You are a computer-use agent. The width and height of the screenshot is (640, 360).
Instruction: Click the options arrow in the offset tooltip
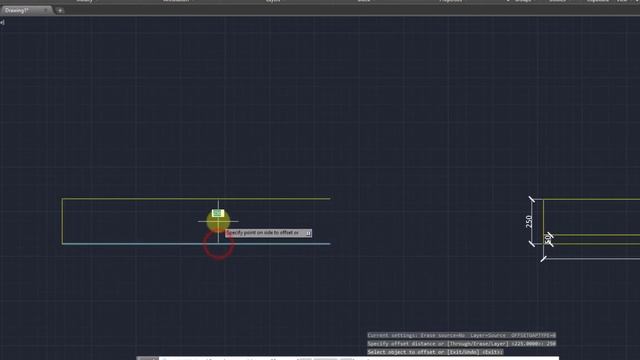click(x=308, y=233)
